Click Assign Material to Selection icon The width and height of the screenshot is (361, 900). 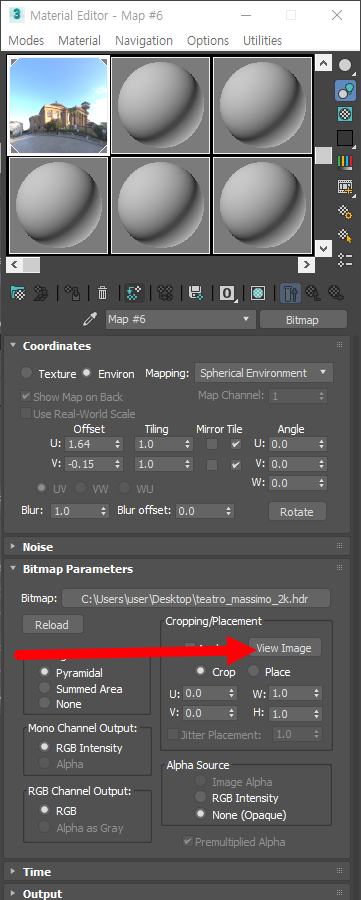tap(72, 293)
